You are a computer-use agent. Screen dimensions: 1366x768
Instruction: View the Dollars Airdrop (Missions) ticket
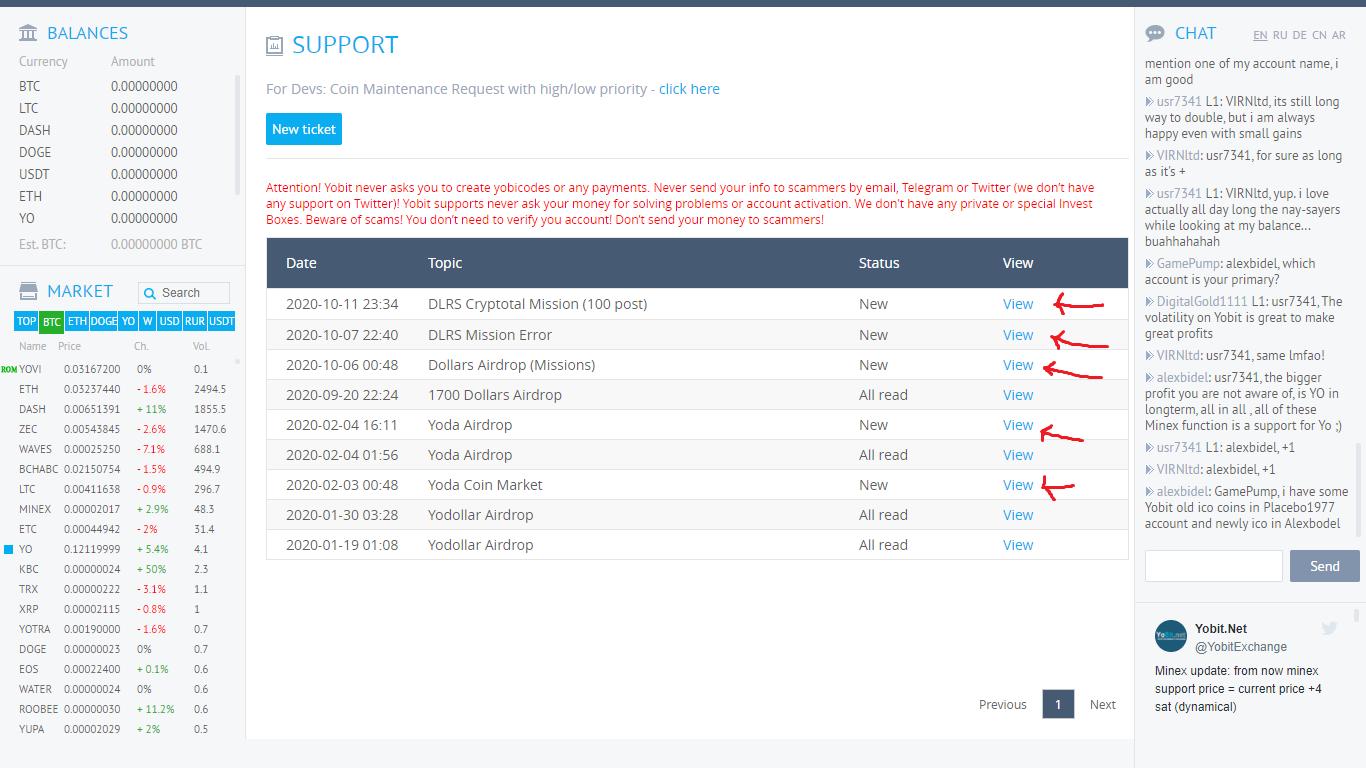pos(1018,365)
